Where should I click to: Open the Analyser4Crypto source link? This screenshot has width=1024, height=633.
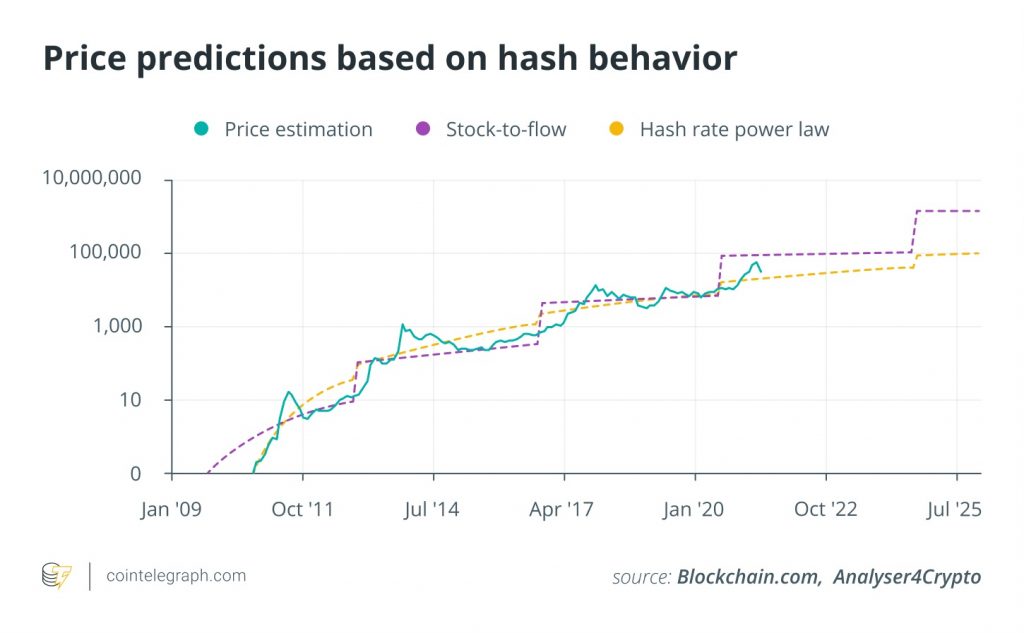pyautogui.click(x=907, y=577)
